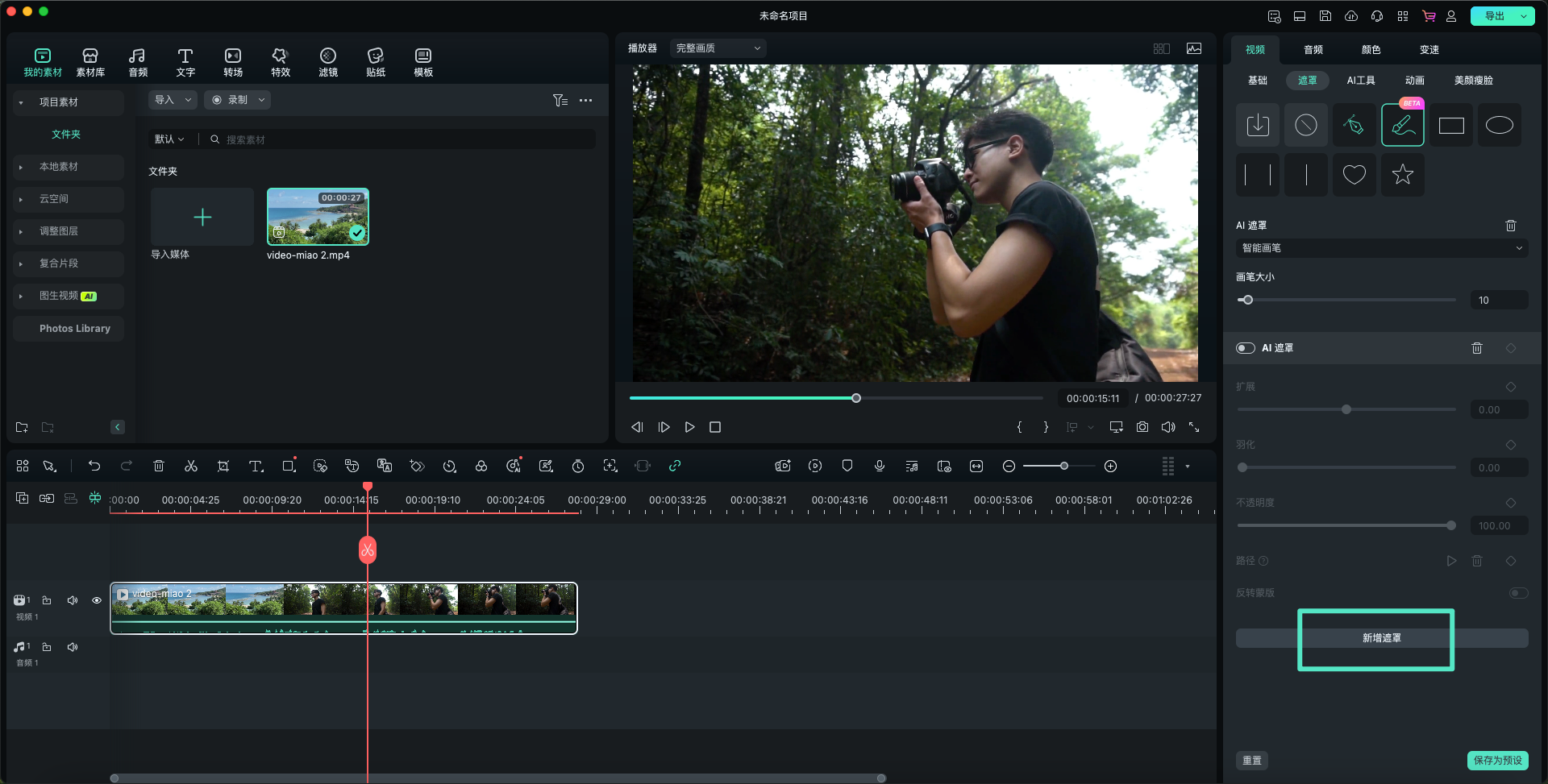Choose the ellipse mask shape

tap(1499, 126)
